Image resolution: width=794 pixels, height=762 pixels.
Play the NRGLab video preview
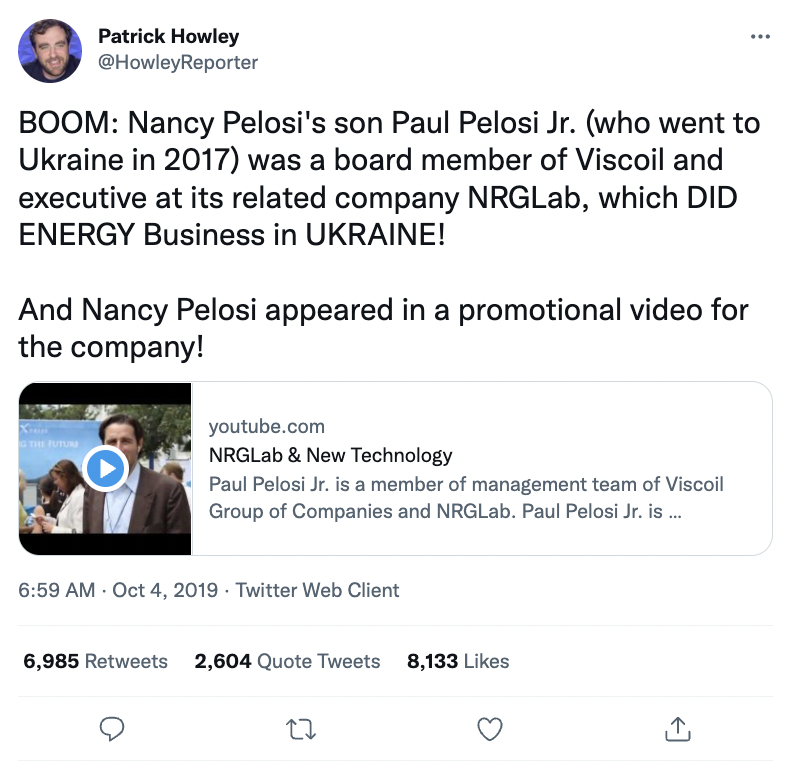coord(104,468)
